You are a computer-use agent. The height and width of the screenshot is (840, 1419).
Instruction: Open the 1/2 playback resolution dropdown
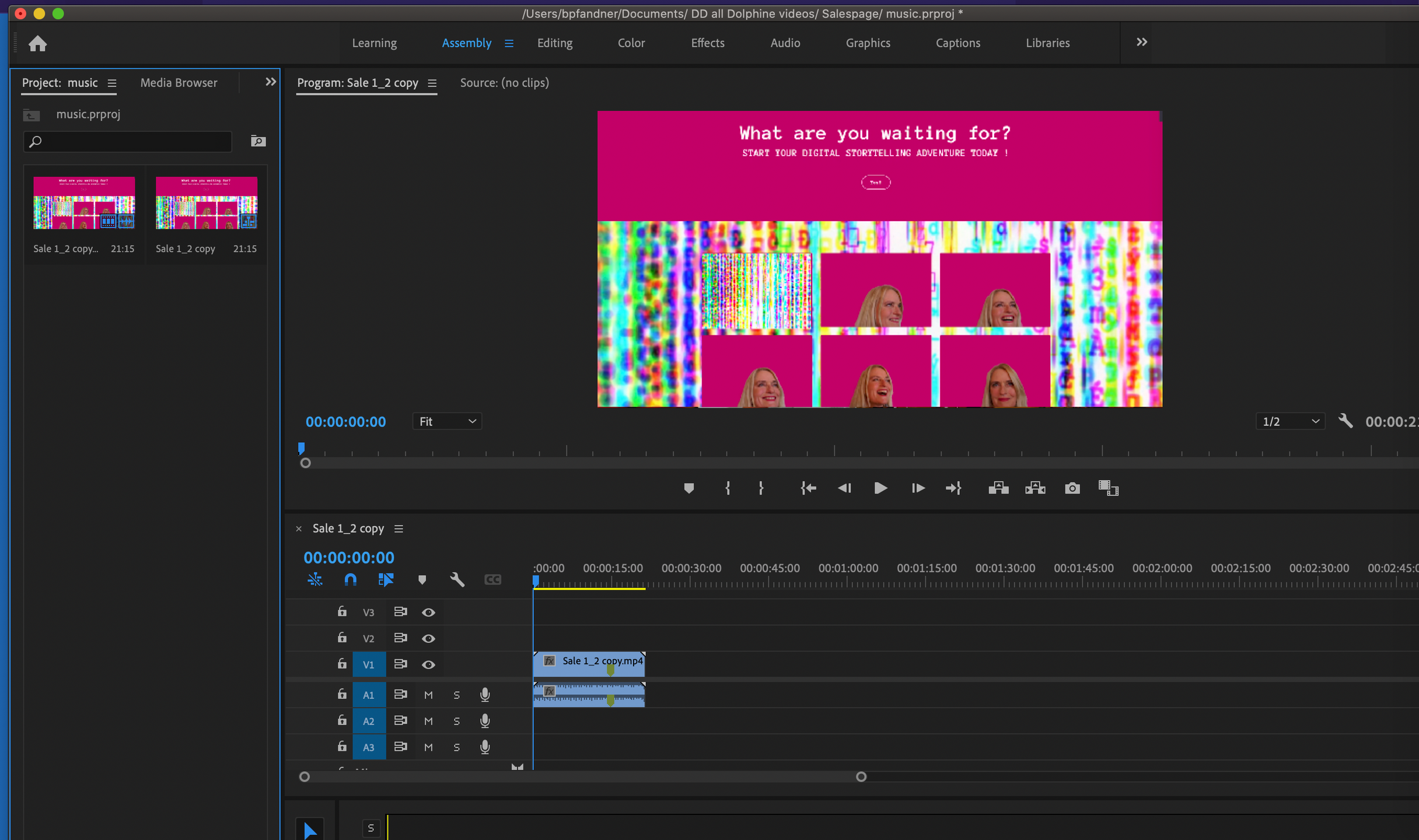tap(1289, 421)
